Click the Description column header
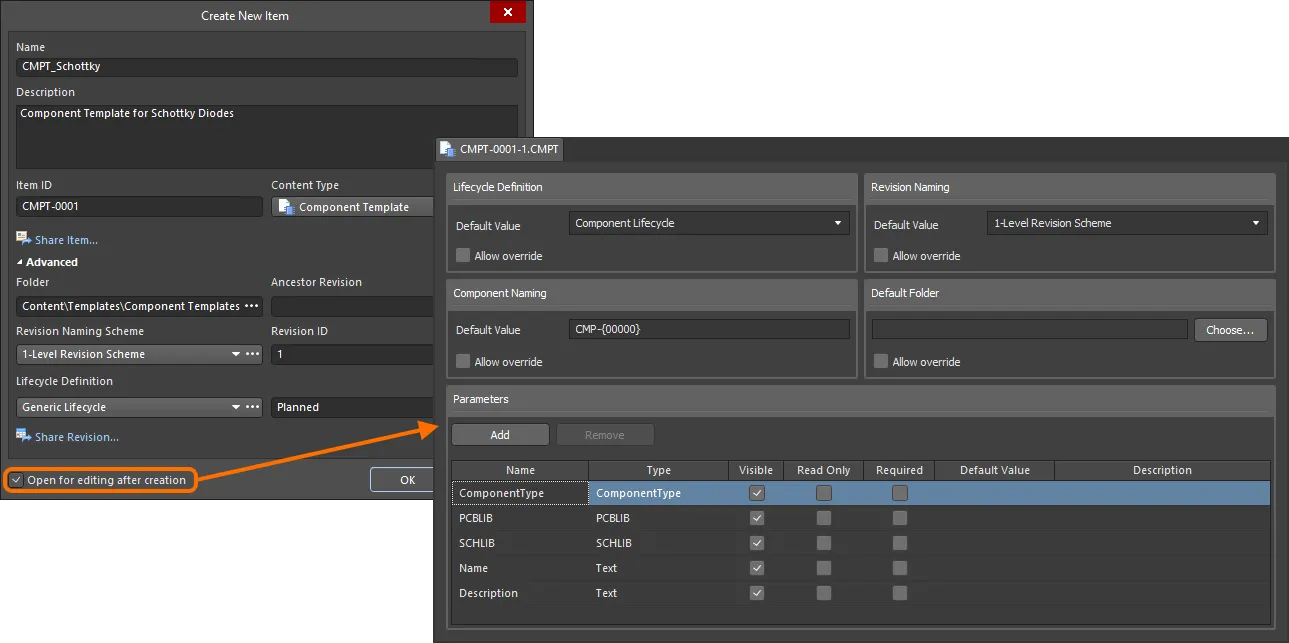This screenshot has height=643, width=1289. 1162,470
